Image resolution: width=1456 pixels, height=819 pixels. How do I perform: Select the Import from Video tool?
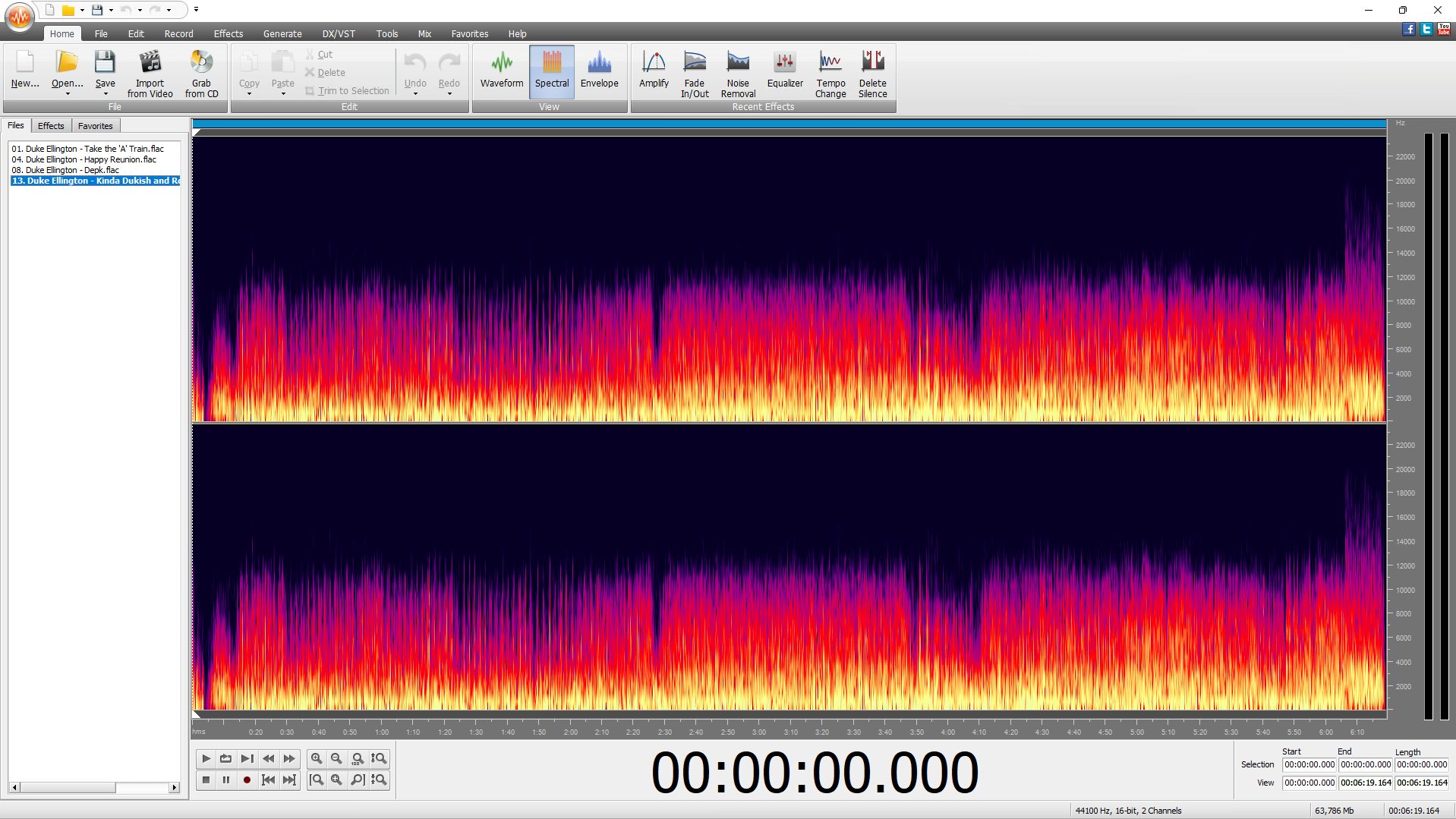pos(149,72)
